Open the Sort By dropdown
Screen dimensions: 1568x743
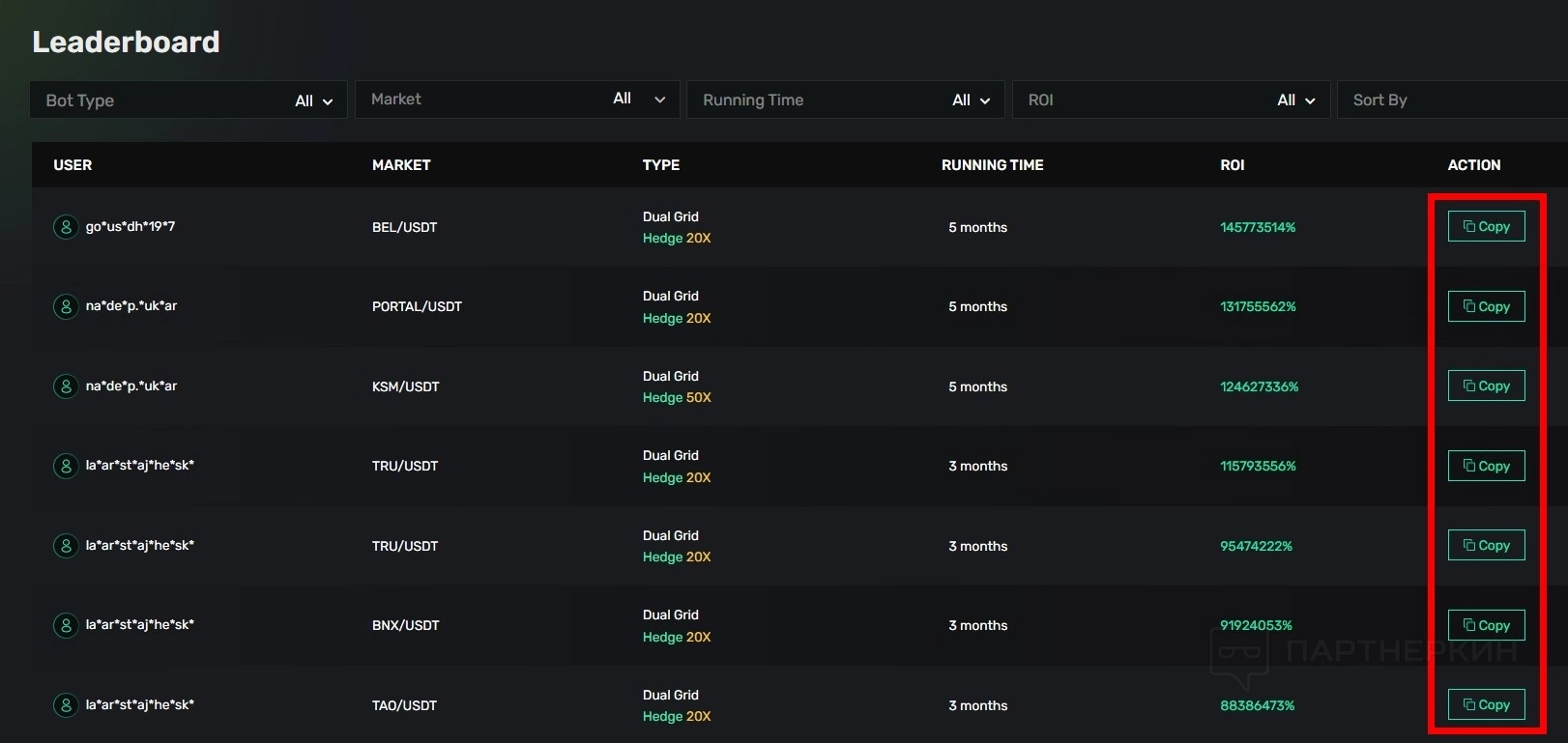[1450, 100]
